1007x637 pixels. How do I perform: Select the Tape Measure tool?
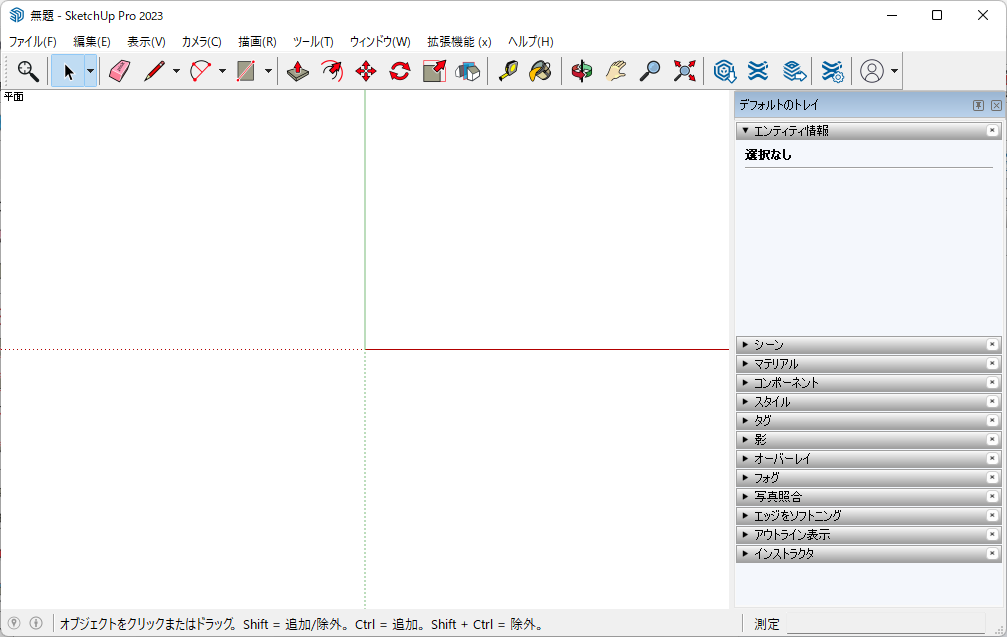pyautogui.click(x=508, y=71)
